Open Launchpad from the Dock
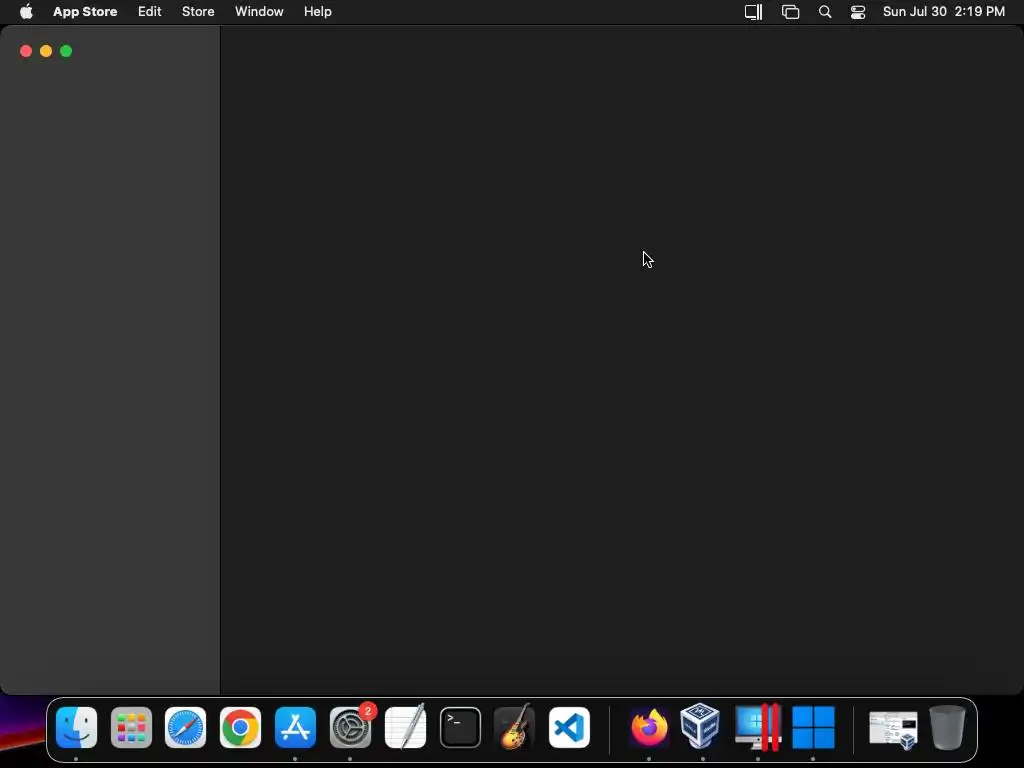 point(131,728)
